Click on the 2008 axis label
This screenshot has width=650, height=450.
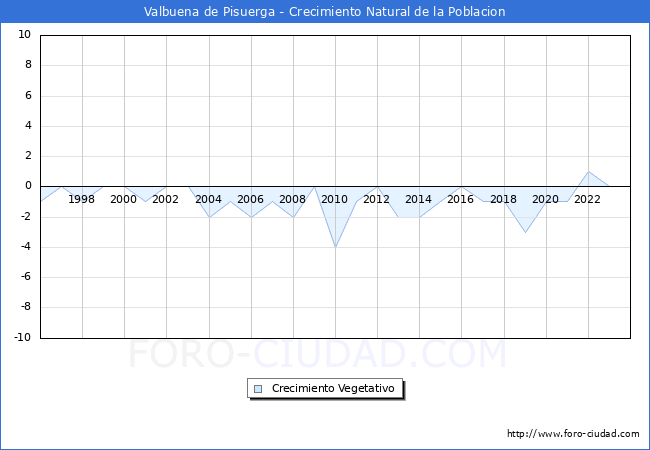(292, 199)
